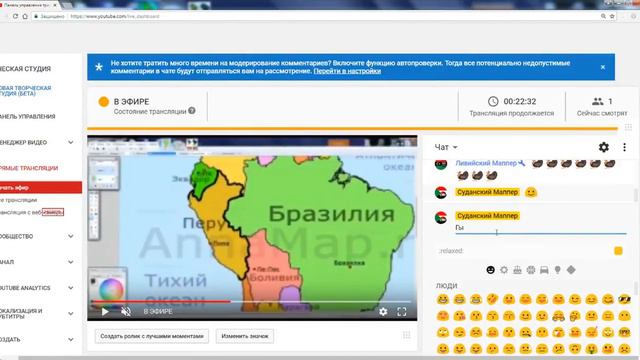
Task: Expand Канал section in the sidebar
Action: [71, 262]
